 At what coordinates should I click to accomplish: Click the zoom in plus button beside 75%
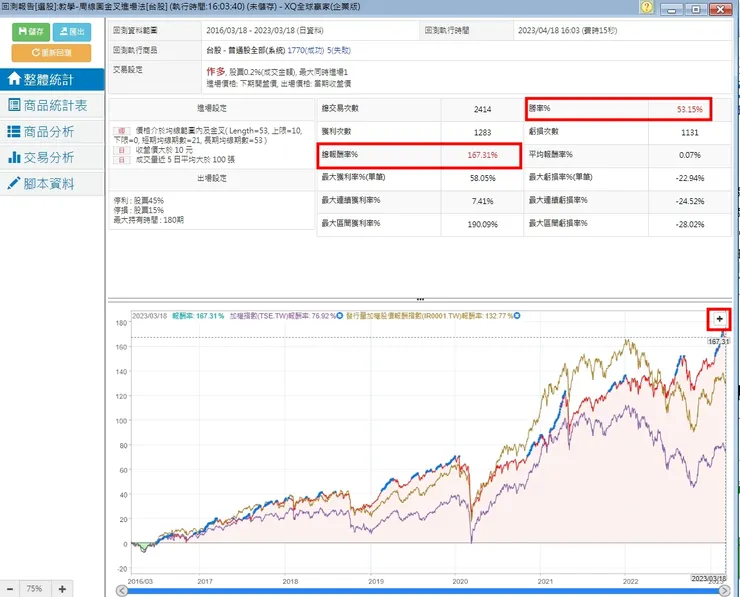[x=62, y=589]
